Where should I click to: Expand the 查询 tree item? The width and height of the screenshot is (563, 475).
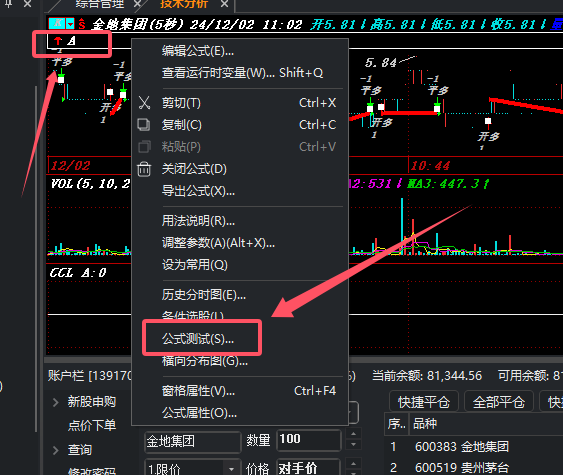[x=56, y=450]
